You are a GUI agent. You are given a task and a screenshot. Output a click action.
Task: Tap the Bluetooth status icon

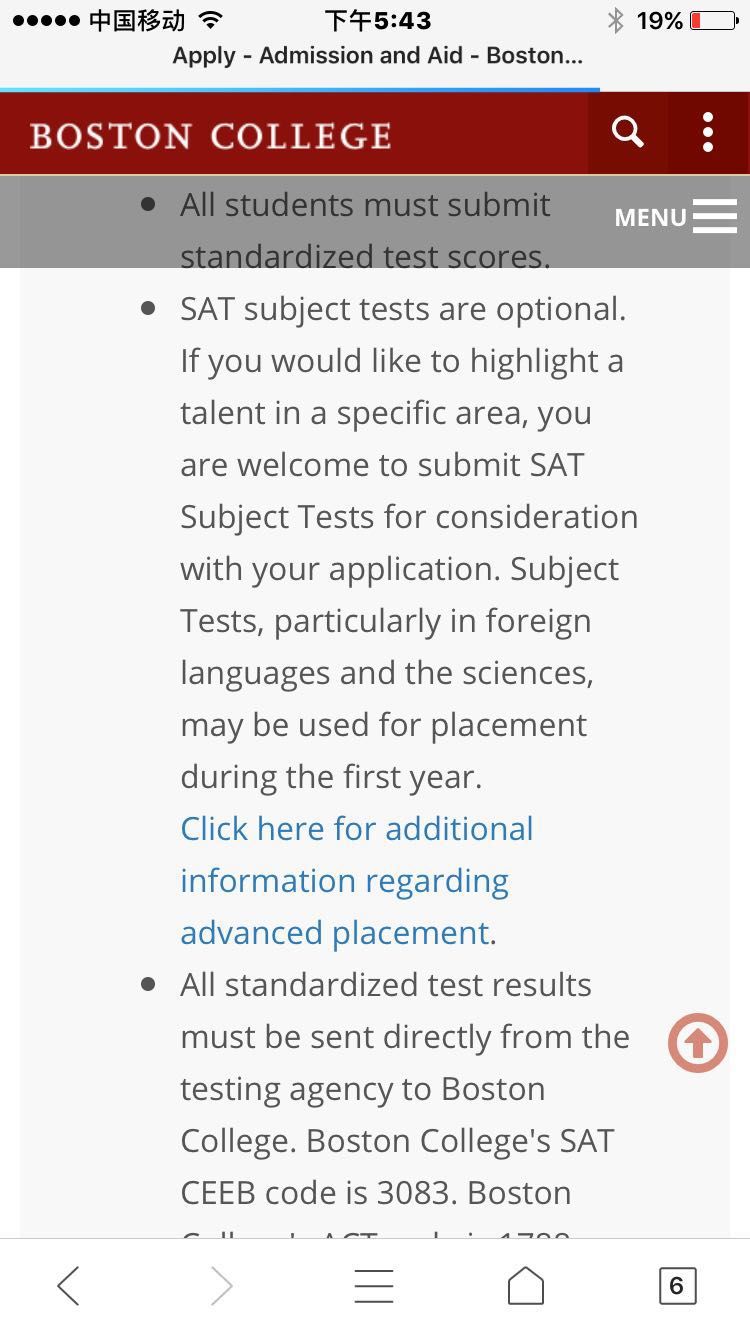pyautogui.click(x=615, y=20)
